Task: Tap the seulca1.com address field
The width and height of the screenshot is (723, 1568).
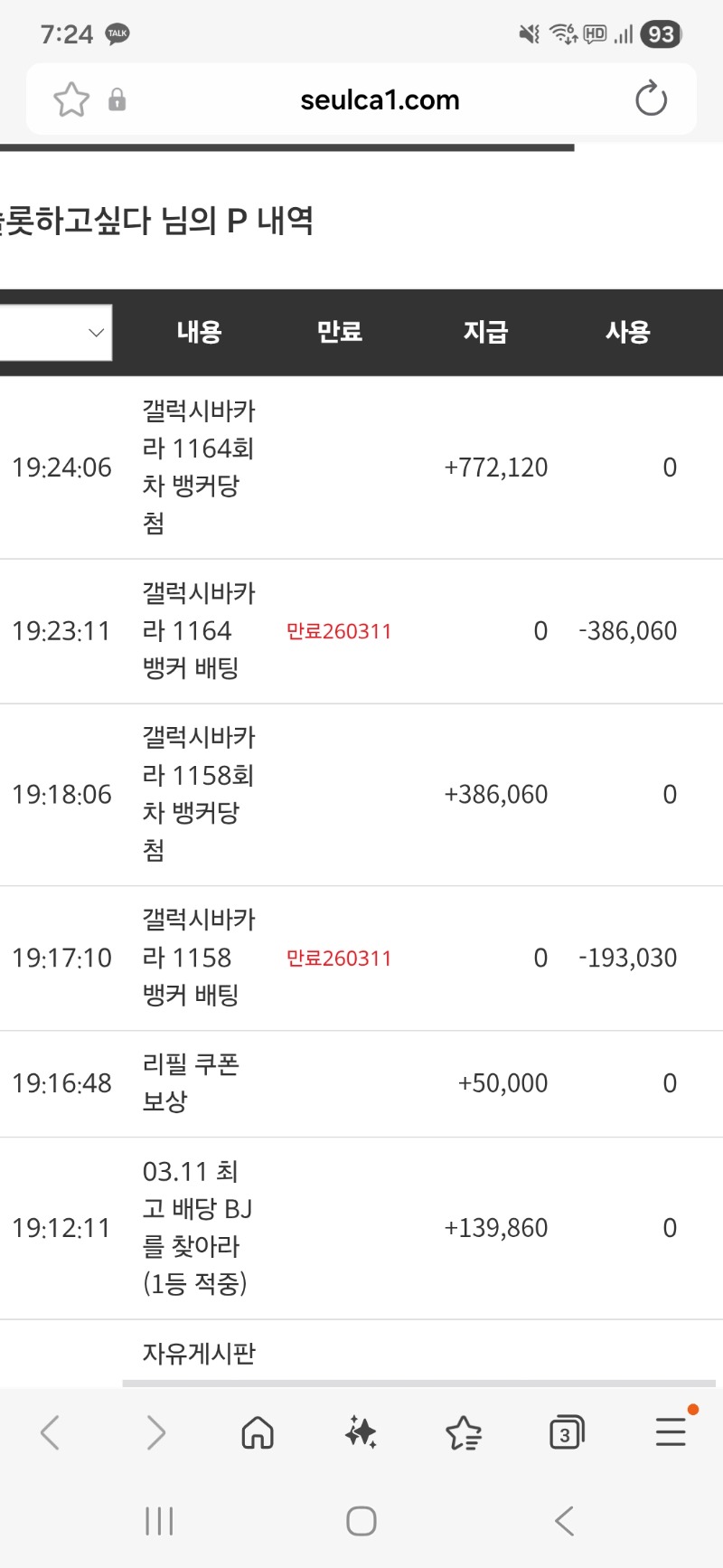Action: pos(380,99)
